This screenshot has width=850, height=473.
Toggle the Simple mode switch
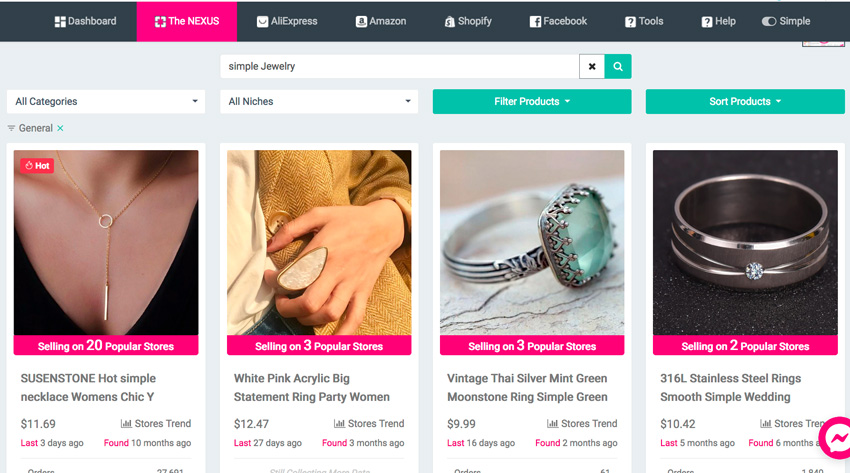coord(769,21)
